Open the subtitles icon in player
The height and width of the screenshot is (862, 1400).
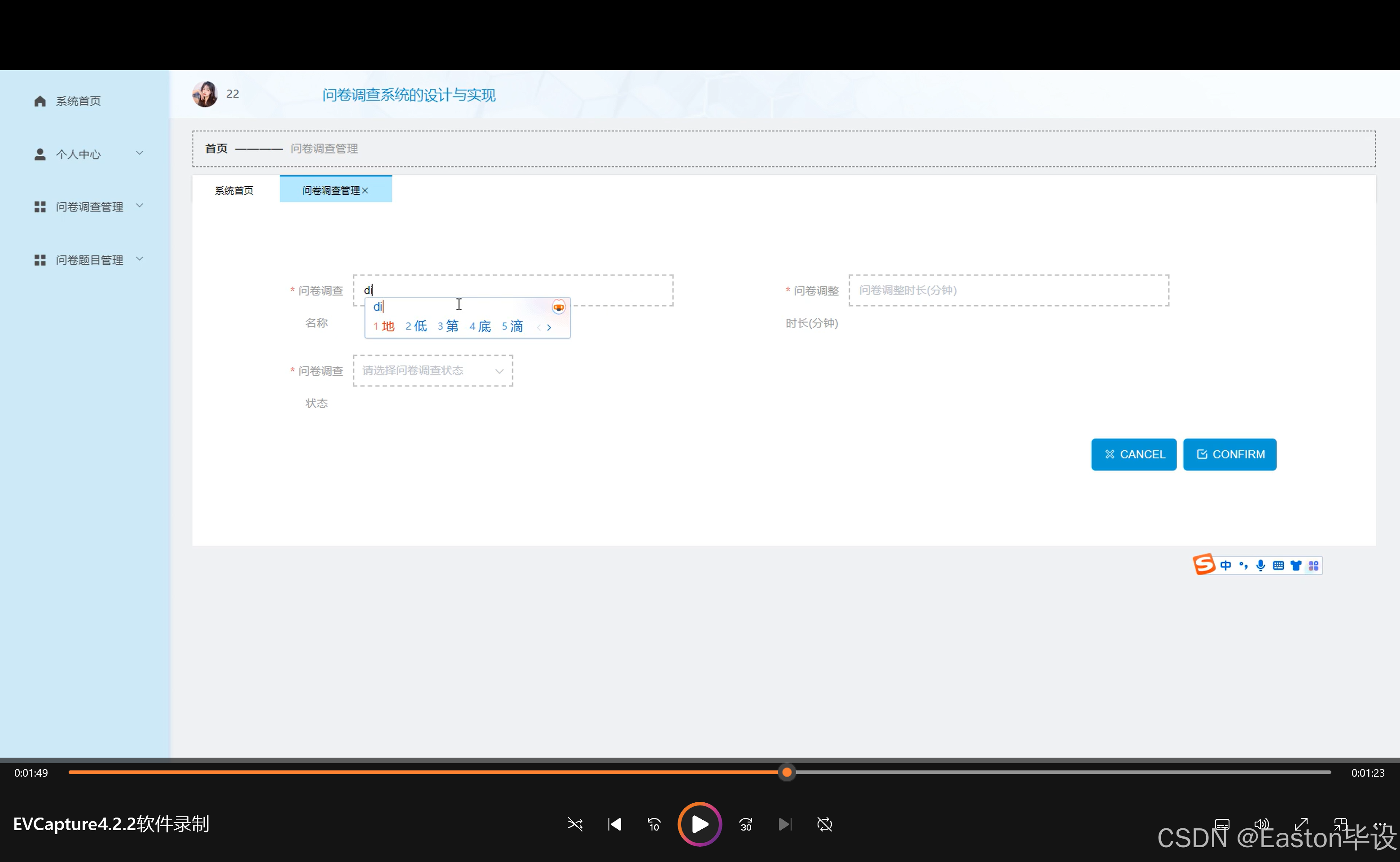pos(1222,824)
